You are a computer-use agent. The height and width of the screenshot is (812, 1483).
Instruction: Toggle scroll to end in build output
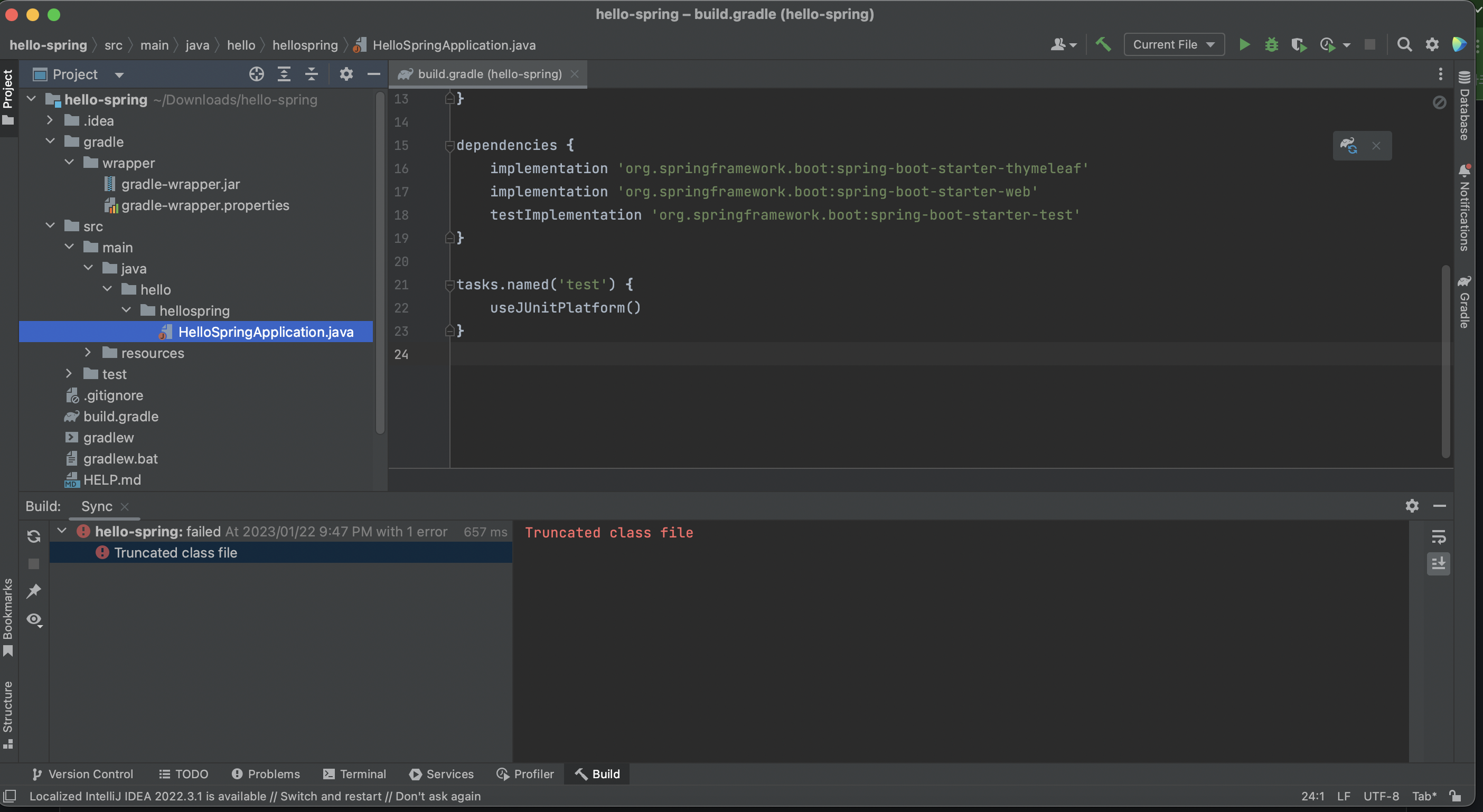click(x=1438, y=563)
